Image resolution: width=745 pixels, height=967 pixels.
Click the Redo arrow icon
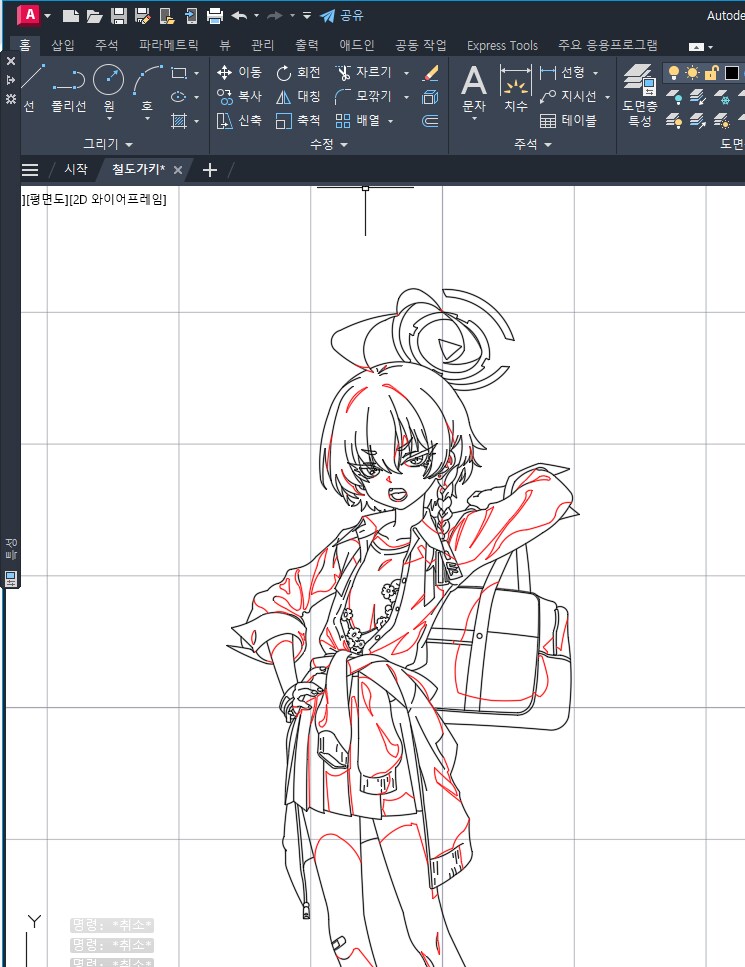pos(274,15)
